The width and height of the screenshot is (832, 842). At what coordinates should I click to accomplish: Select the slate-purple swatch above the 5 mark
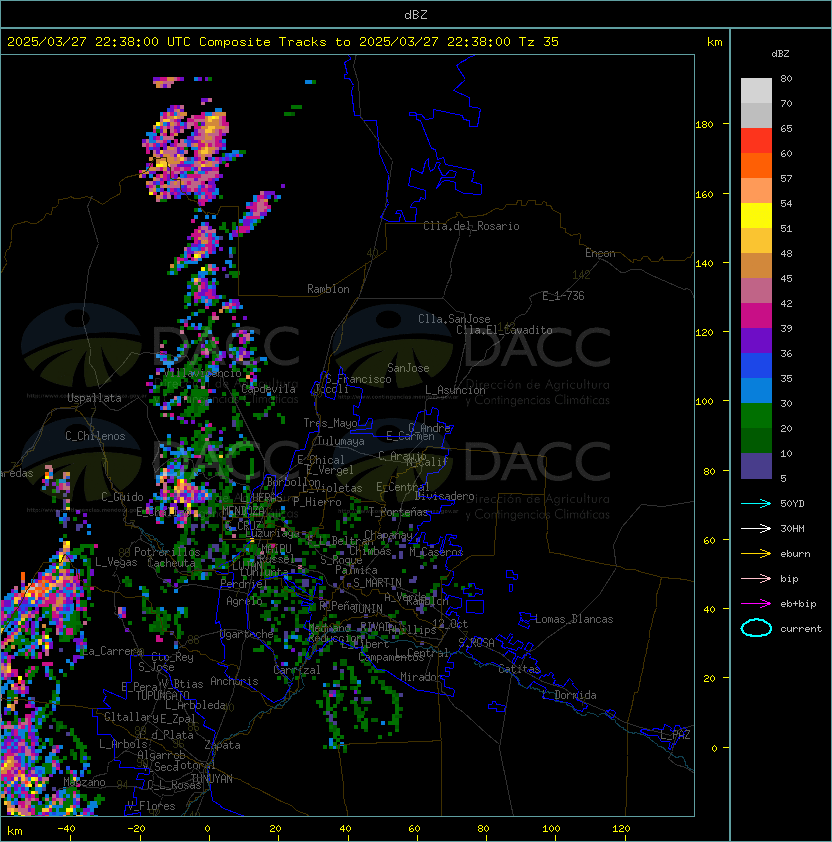click(756, 466)
